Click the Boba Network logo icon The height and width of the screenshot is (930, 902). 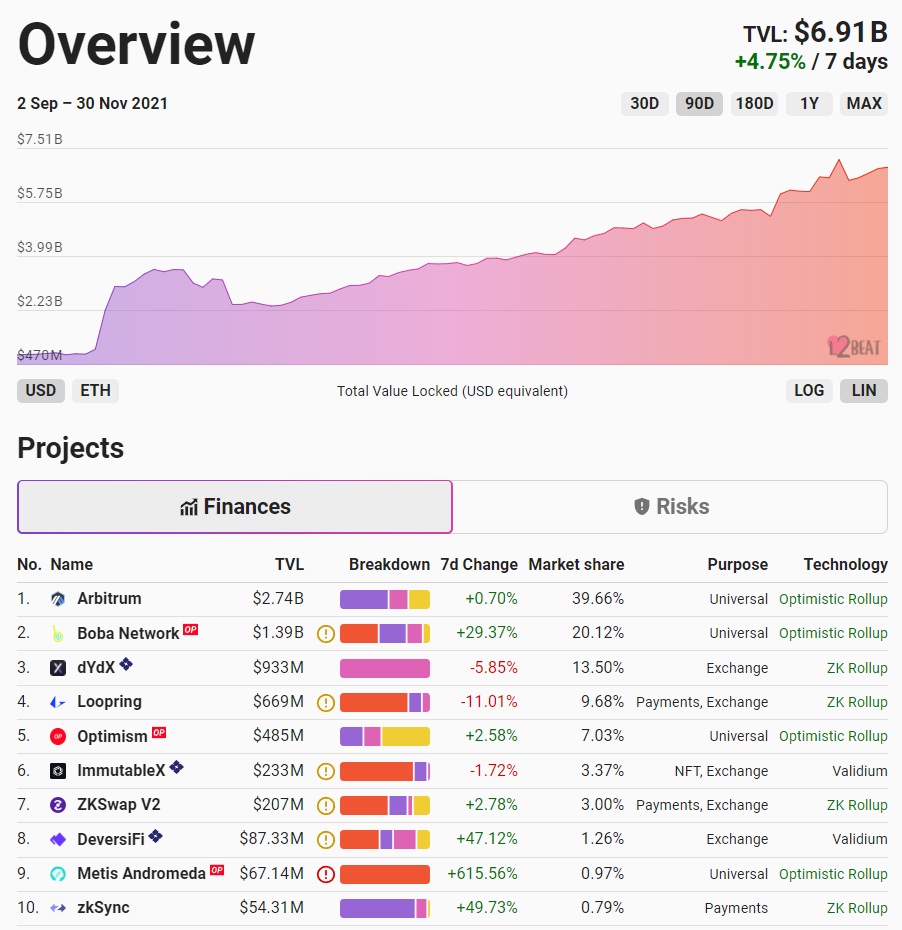click(58, 633)
